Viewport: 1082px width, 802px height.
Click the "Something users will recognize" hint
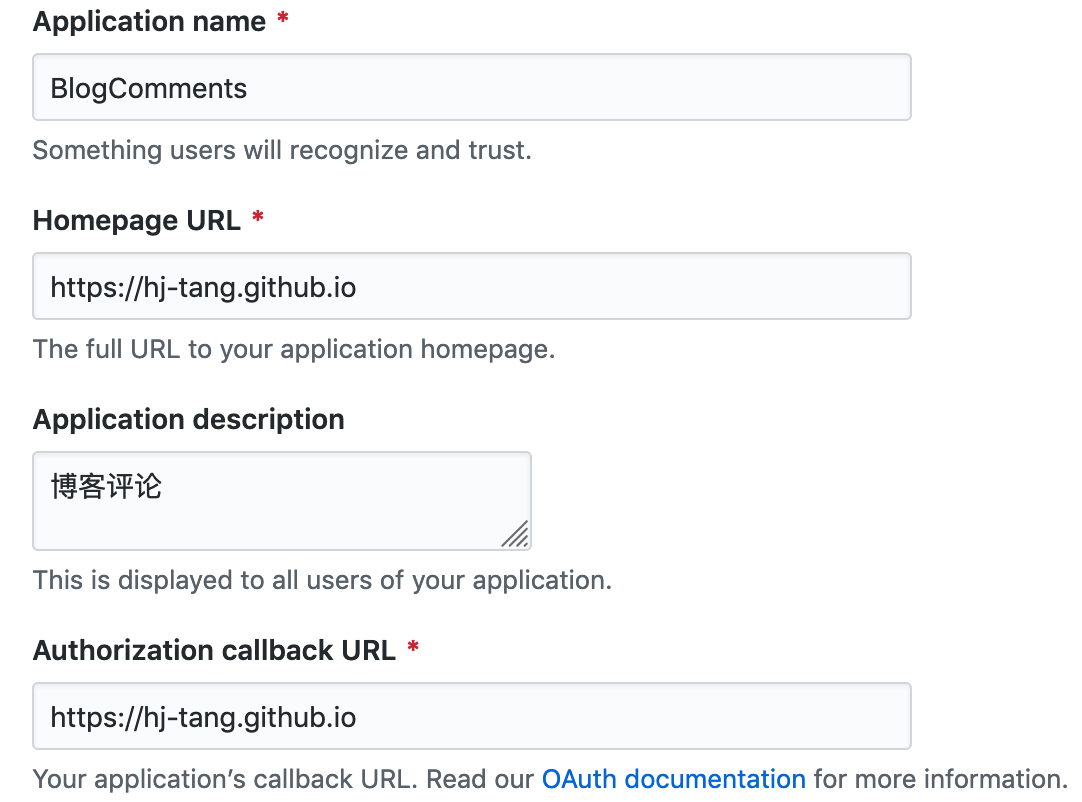tap(282, 150)
